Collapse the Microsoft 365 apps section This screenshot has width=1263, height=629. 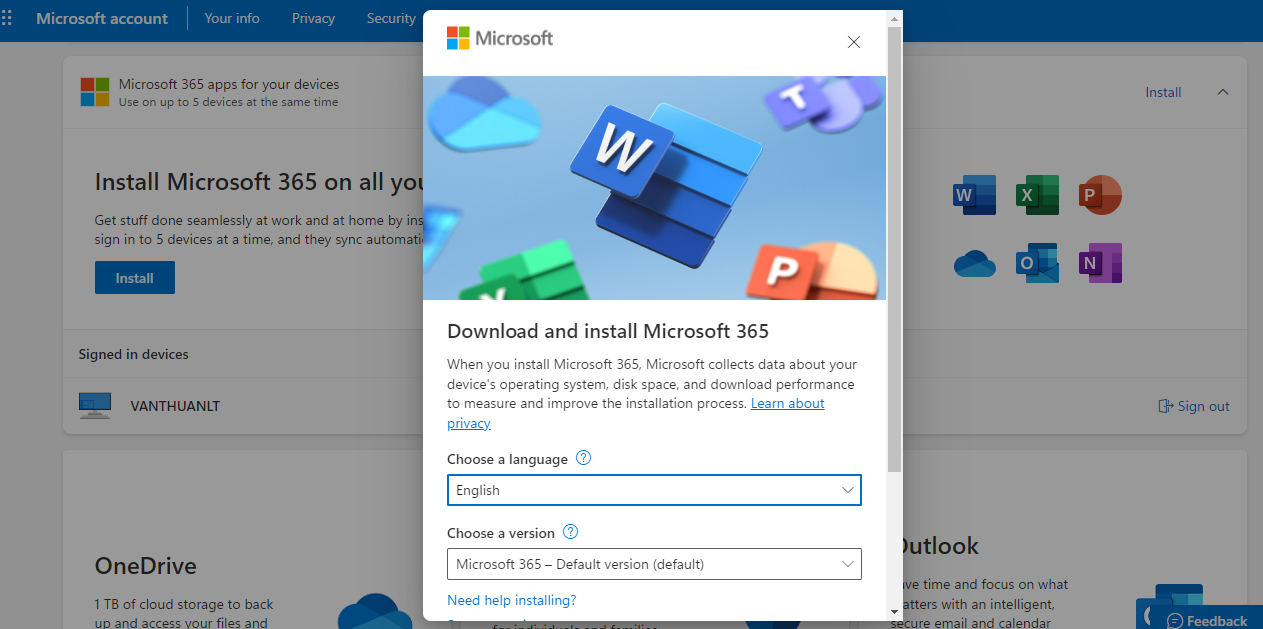(x=1222, y=92)
